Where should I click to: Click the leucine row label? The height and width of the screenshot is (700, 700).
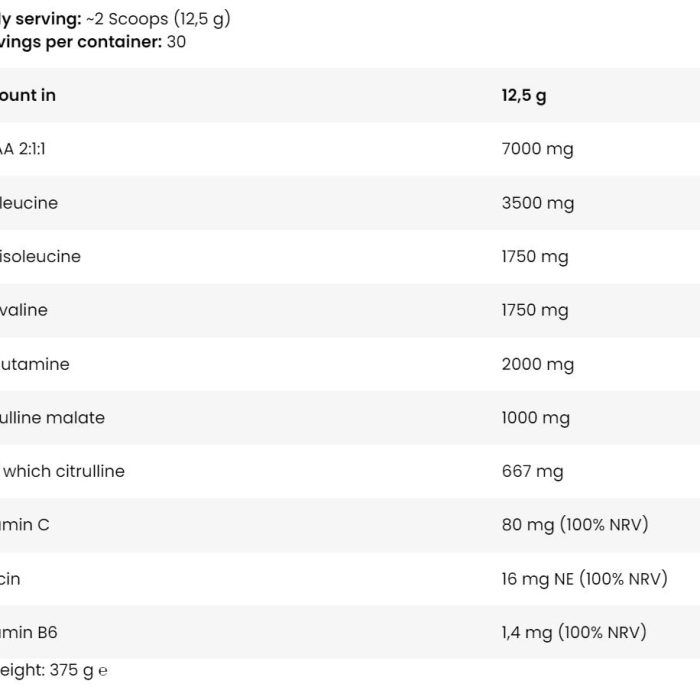point(29,203)
